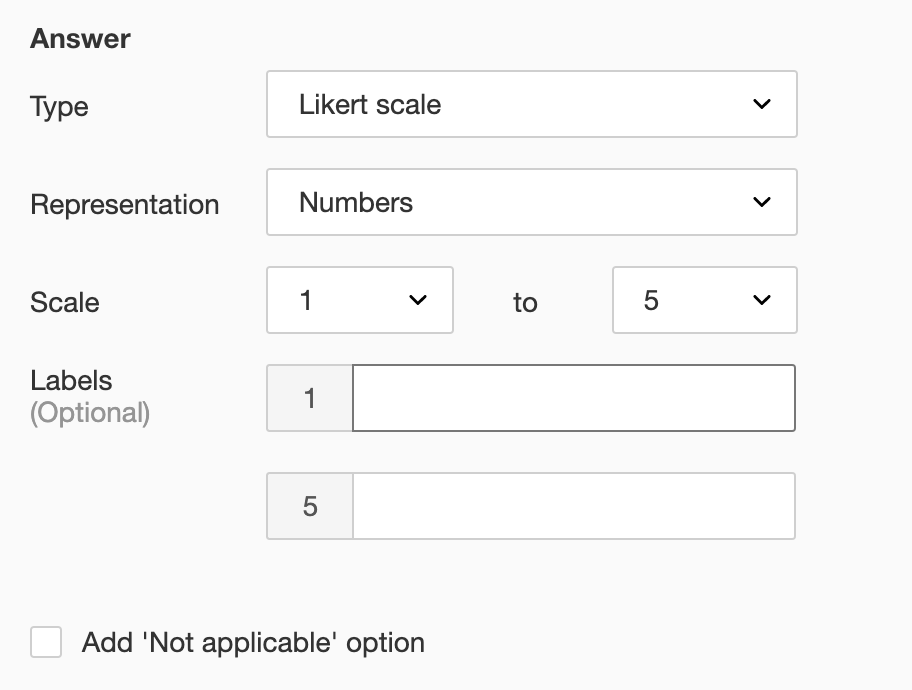Enable the 'Not applicable' option checkbox
This screenshot has height=690, width=912.
click(x=46, y=642)
